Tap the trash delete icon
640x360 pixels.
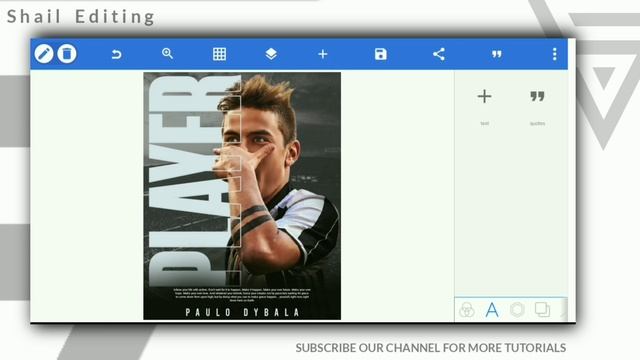coord(67,54)
